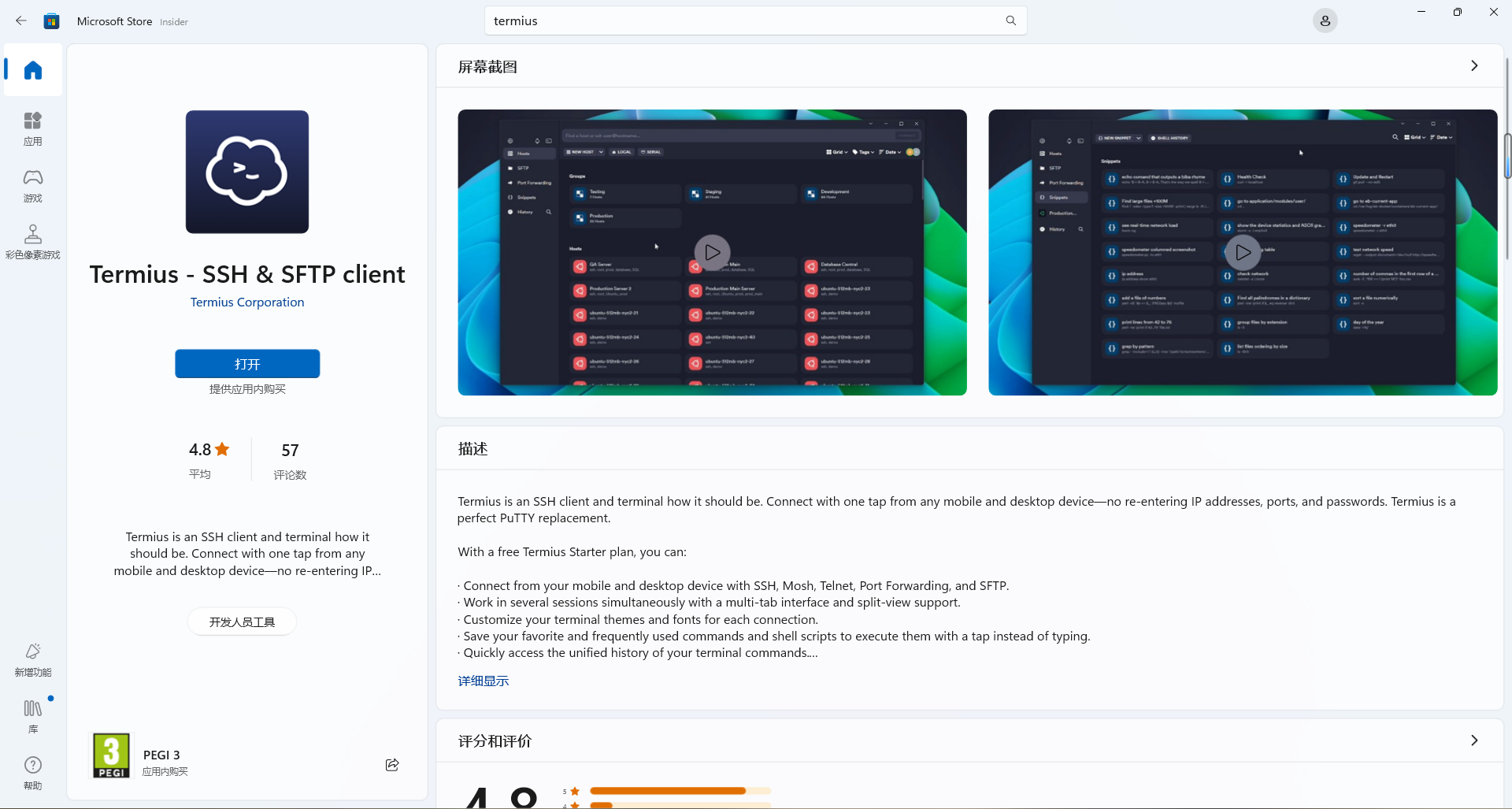Click the app title Termius - SSH & SFTP client

point(247,274)
